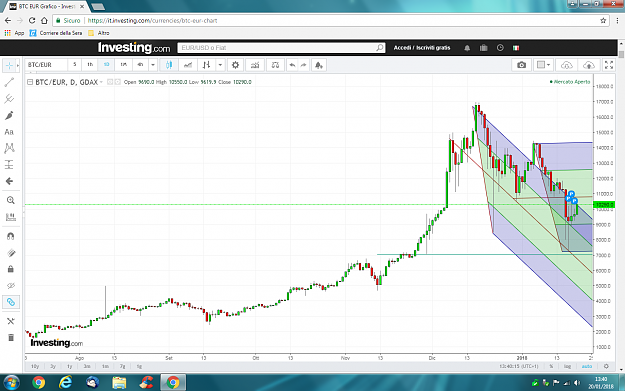Open the time interval dropdown
The image size is (625, 391).
point(153,65)
